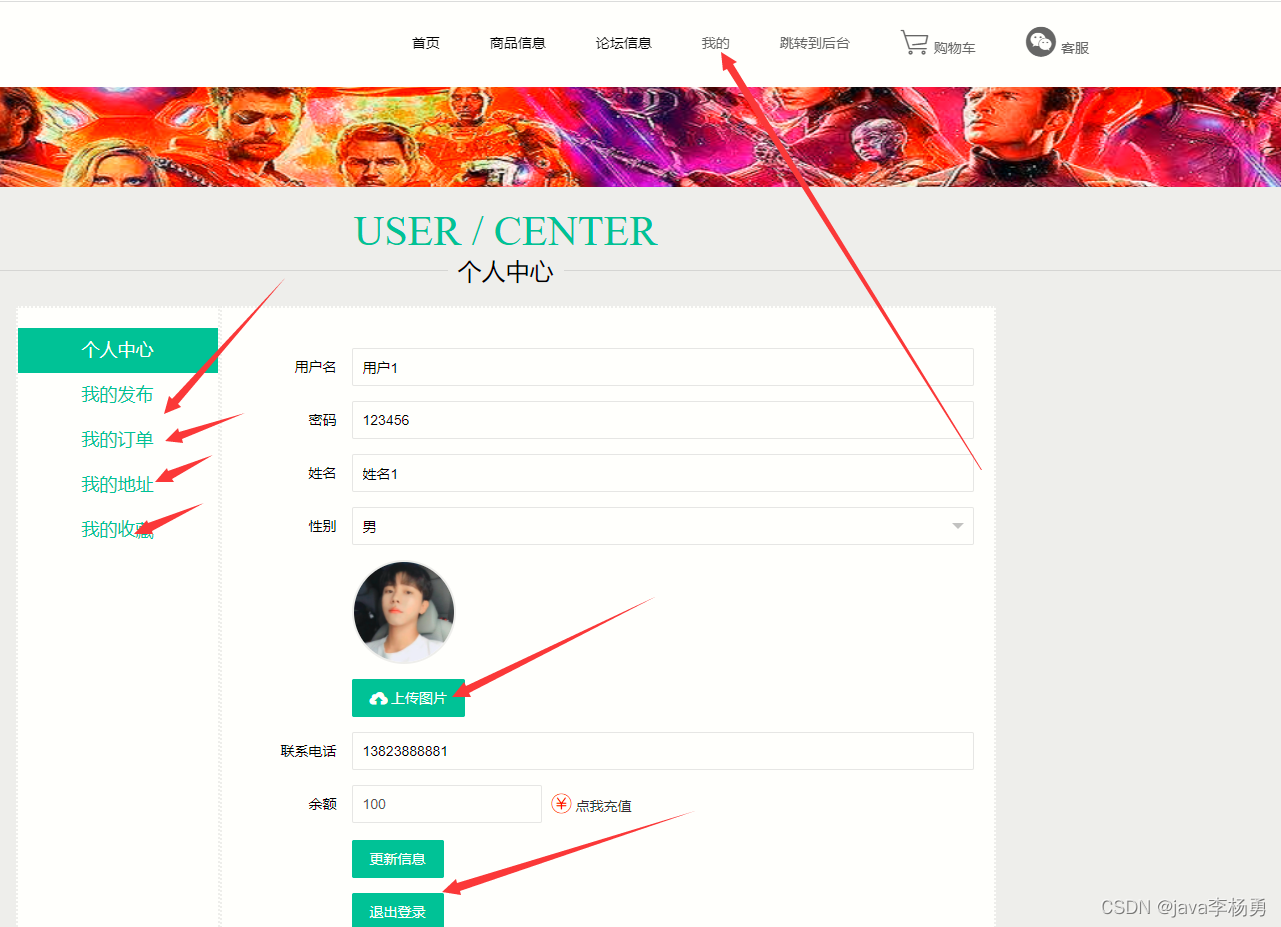Select 我的 in the navigation

click(716, 43)
